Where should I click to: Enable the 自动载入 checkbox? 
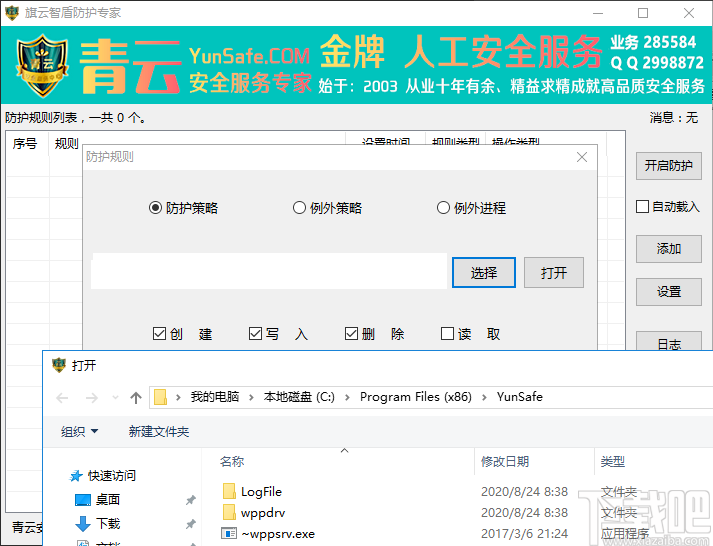[642, 207]
